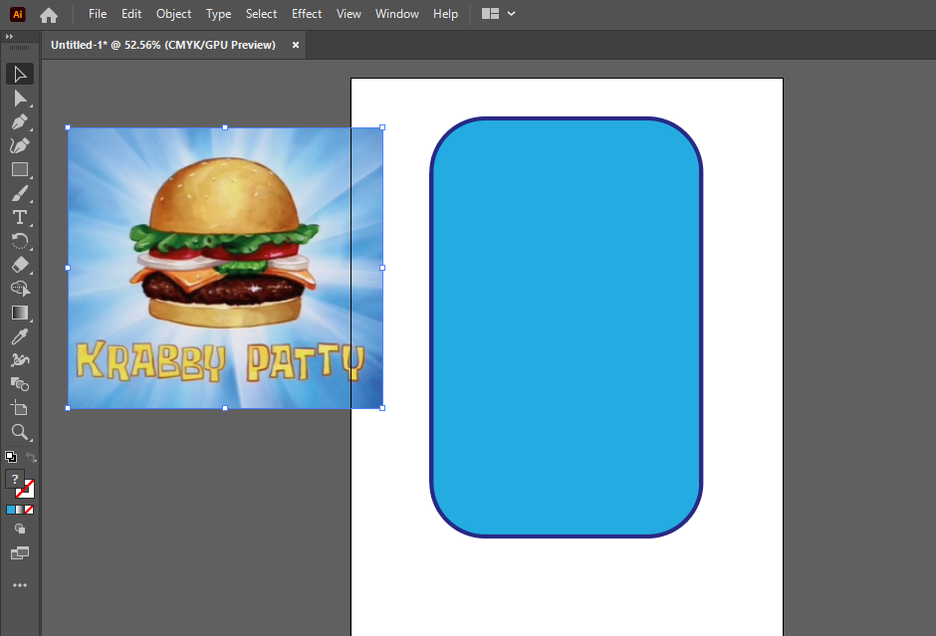This screenshot has width=936, height=636.
Task: Select the Pen tool
Action: 20,122
